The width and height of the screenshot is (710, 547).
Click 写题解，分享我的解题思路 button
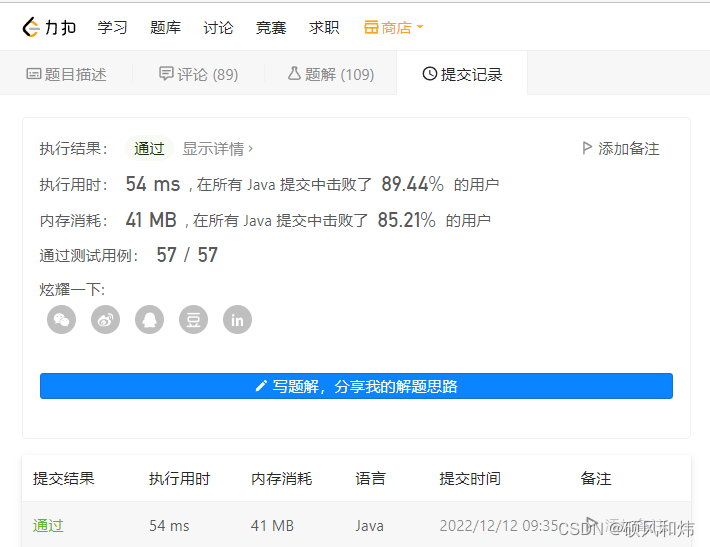click(x=356, y=386)
